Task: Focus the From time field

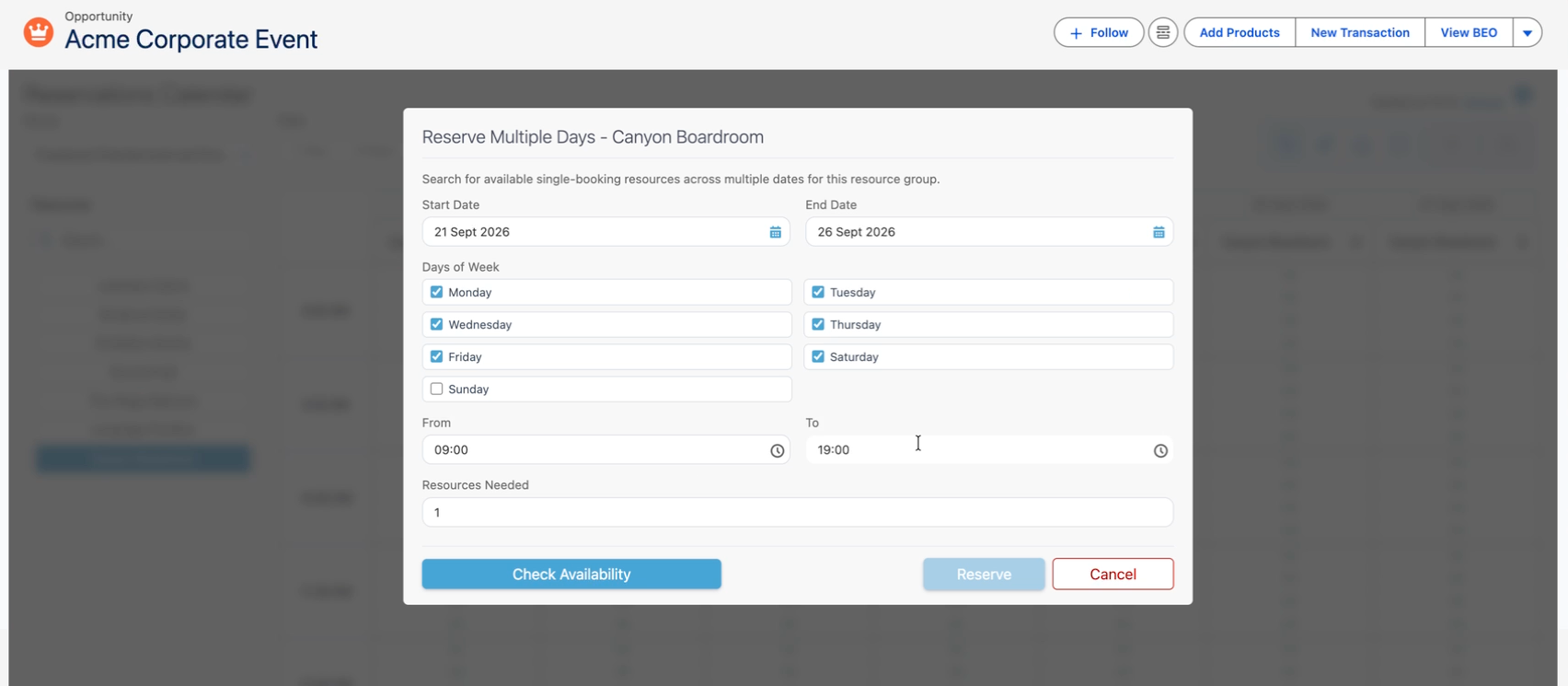Action: point(605,450)
